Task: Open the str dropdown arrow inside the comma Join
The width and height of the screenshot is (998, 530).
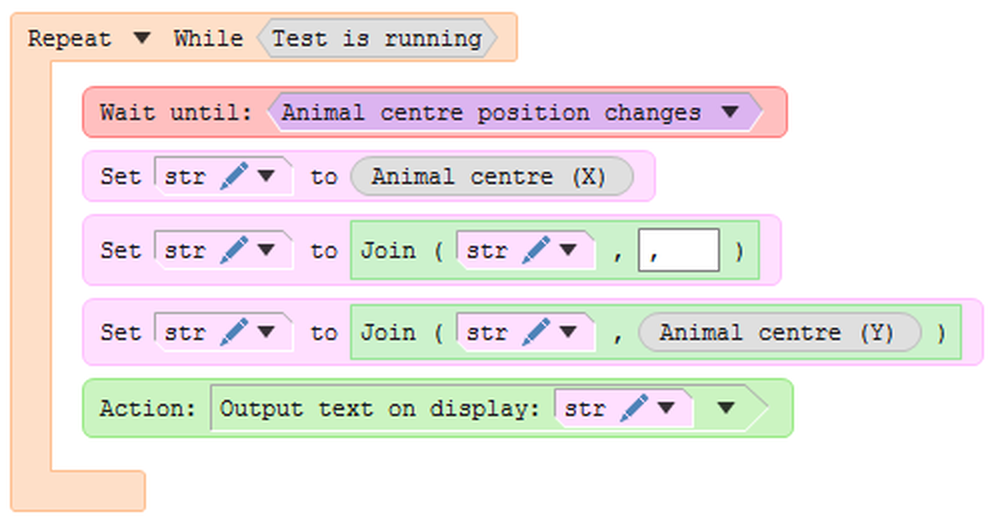Action: (x=568, y=250)
